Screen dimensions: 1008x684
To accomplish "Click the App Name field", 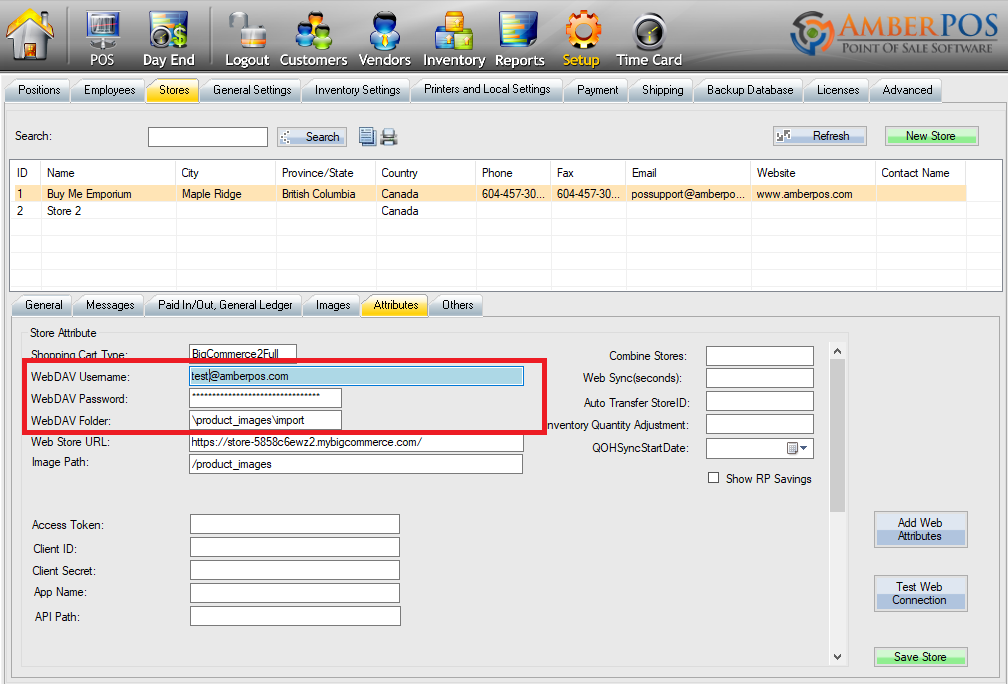I will pyautogui.click(x=294, y=593).
